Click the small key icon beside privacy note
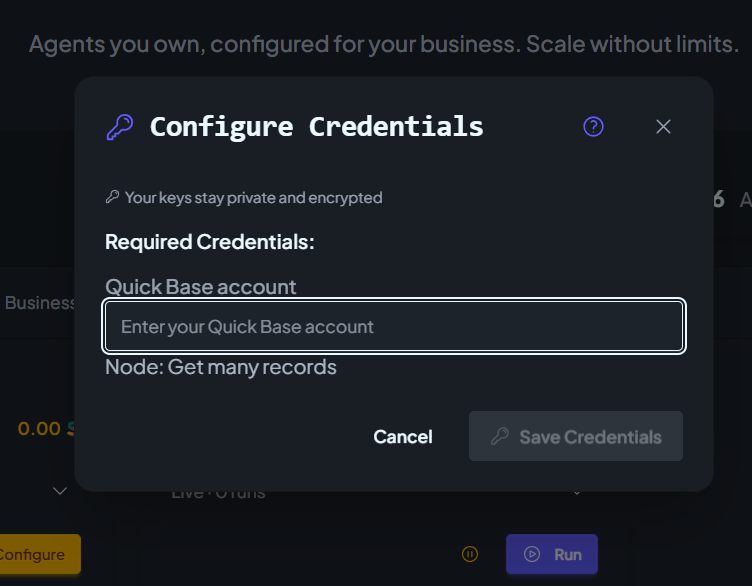Image resolution: width=752 pixels, height=586 pixels. point(112,197)
